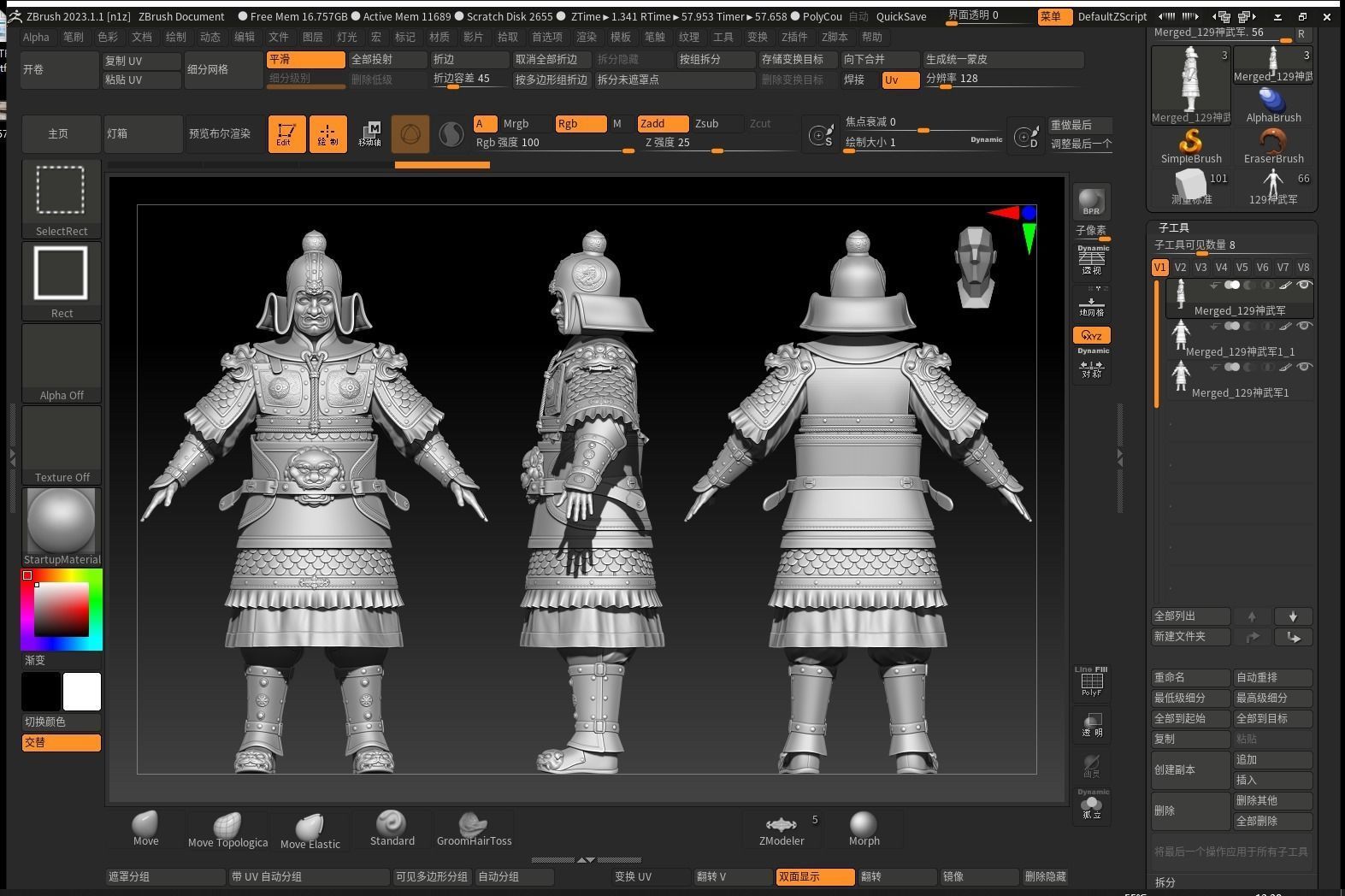Click the floor grid icon
This screenshot has width=1345, height=896.
pos(1092,303)
